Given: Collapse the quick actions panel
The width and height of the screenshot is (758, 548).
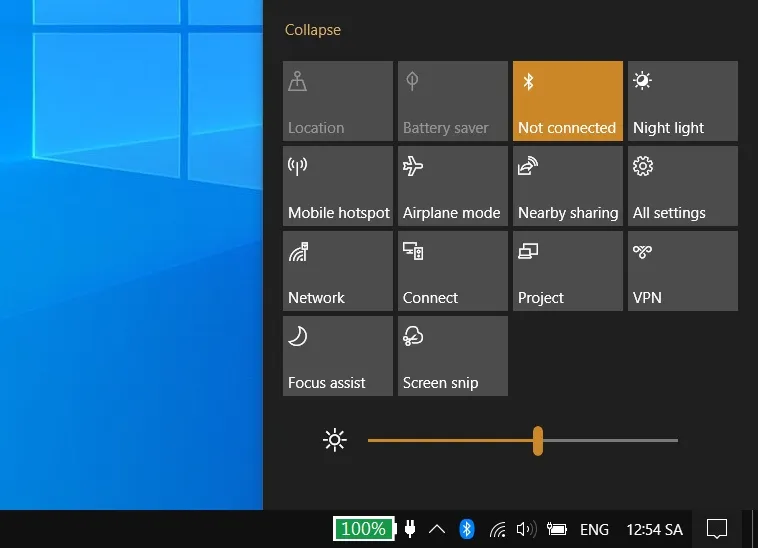Looking at the screenshot, I should point(312,30).
